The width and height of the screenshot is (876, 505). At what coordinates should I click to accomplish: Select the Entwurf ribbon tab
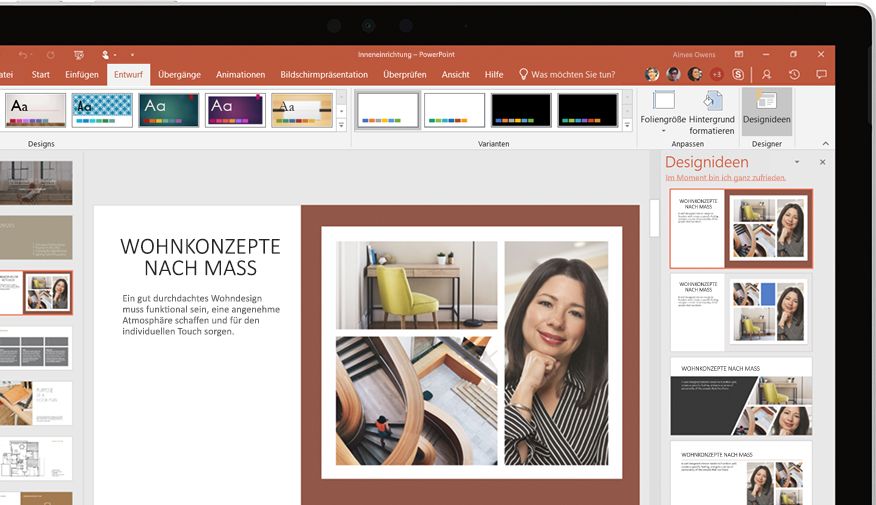[128, 74]
